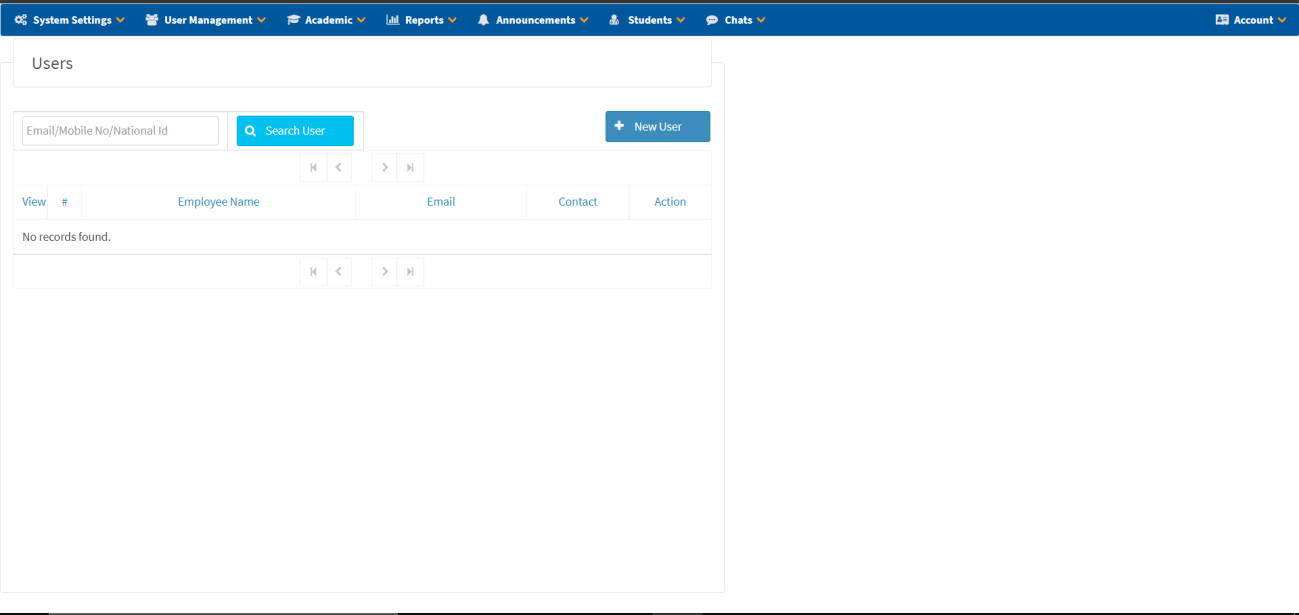Click the gears icon beside System Settings
The image size is (1299, 615).
click(20, 20)
